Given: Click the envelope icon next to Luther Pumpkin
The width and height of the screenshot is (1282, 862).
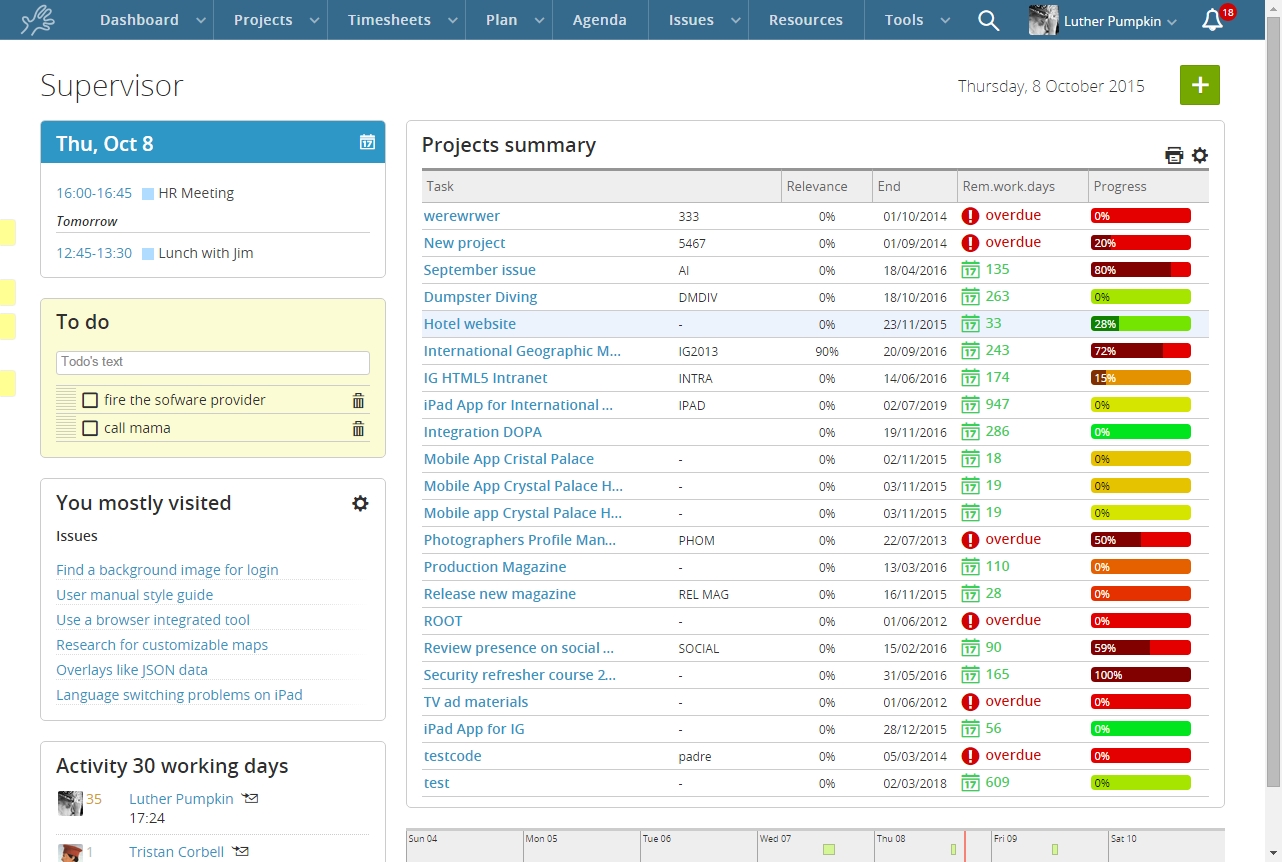Looking at the screenshot, I should tap(249, 798).
